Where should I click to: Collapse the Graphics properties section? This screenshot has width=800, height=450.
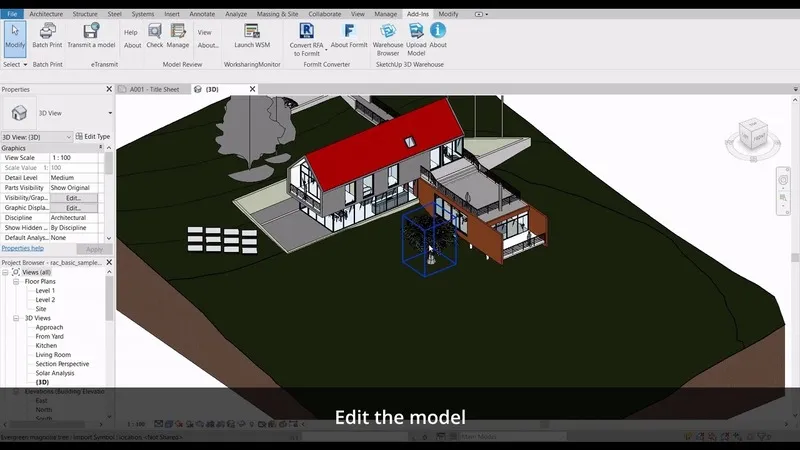click(x=101, y=147)
